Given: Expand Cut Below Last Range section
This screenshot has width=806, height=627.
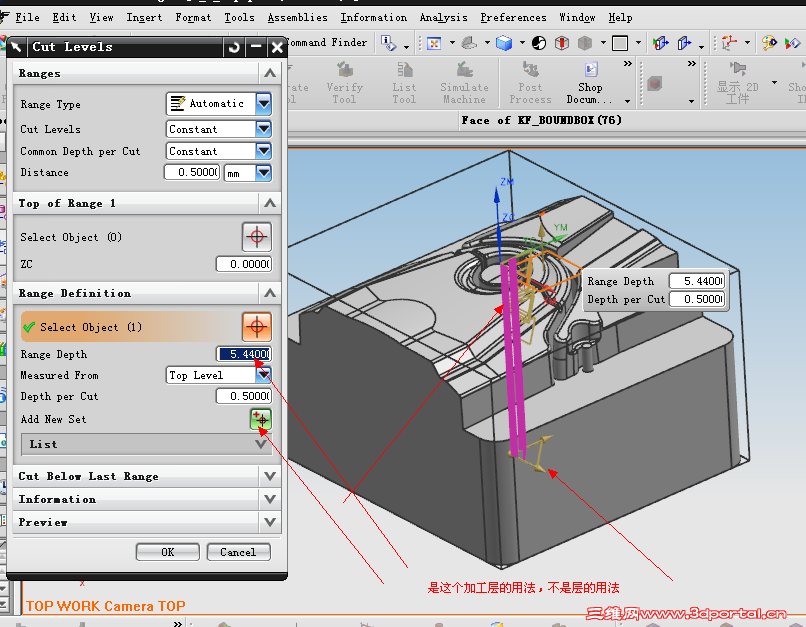Looking at the screenshot, I should click(270, 476).
